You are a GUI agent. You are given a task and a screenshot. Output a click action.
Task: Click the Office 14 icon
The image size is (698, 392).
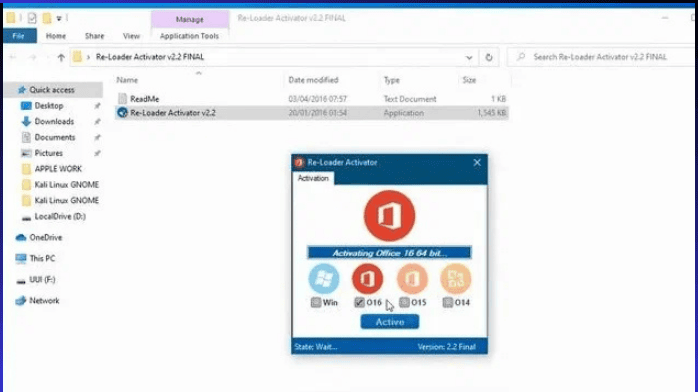[x=455, y=279]
